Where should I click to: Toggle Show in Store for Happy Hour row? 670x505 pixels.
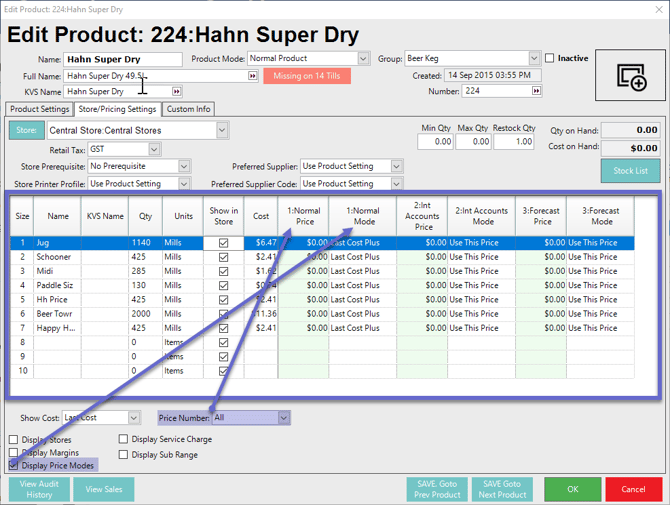(x=223, y=328)
